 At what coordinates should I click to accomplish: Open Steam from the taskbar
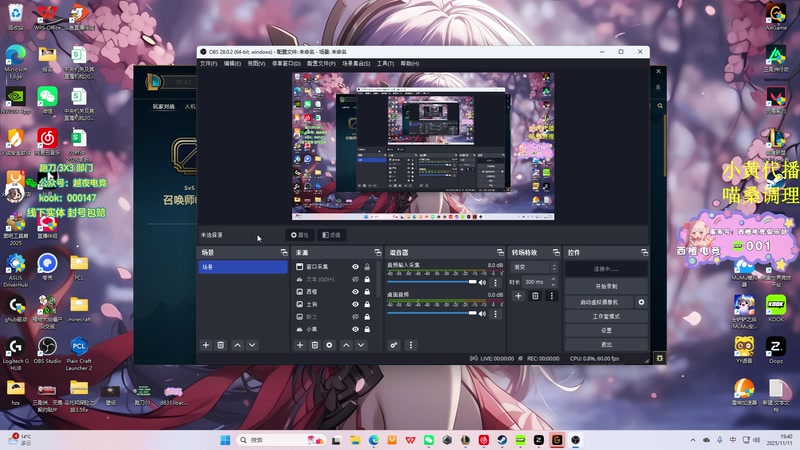[502, 440]
